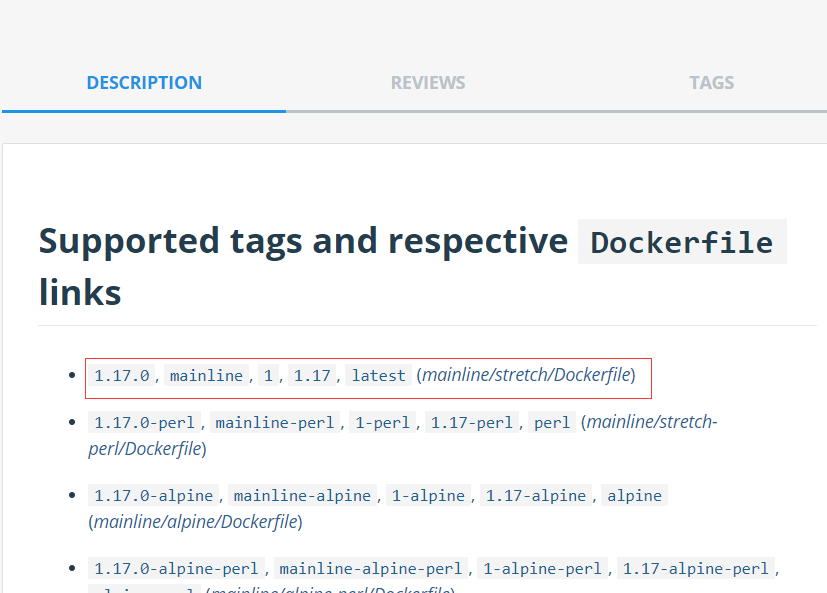Click the 1.17.0-perl tag label
This screenshot has width=827, height=593.
tap(142, 423)
